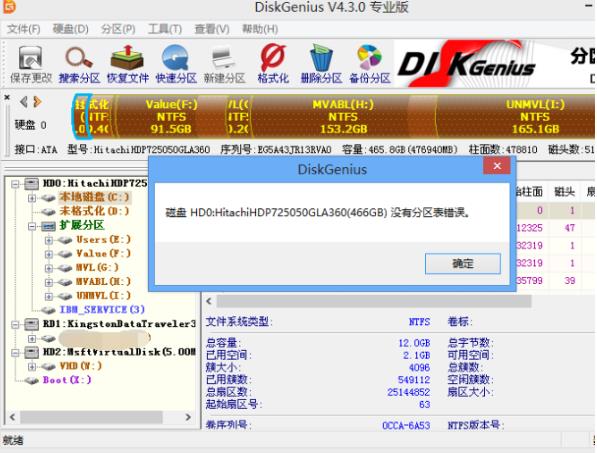The image size is (597, 453).
Task: Select MVABL (H:) in the disk tree
Action: pyautogui.click(x=103, y=282)
